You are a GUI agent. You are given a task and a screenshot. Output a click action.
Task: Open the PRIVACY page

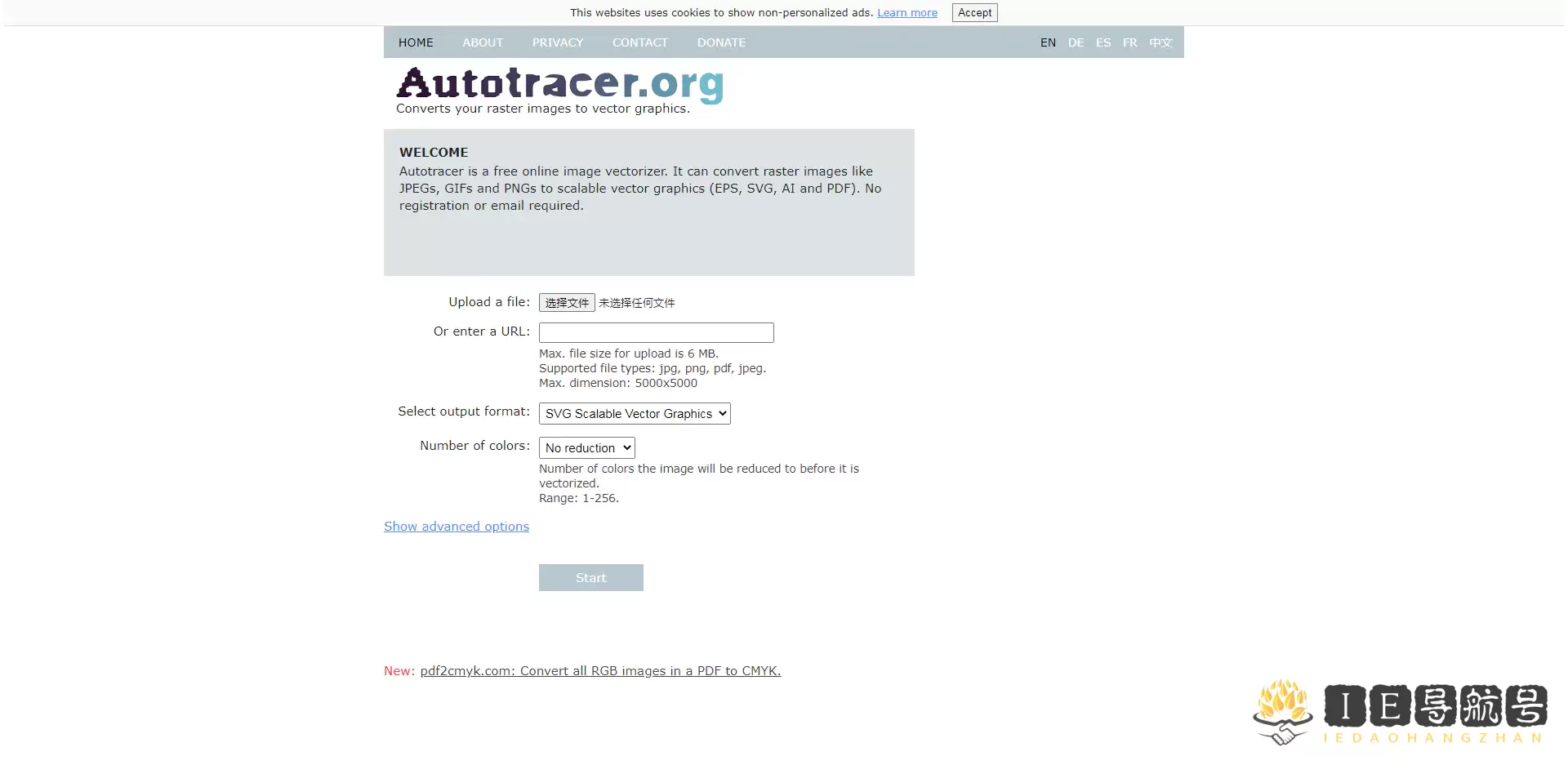558,42
